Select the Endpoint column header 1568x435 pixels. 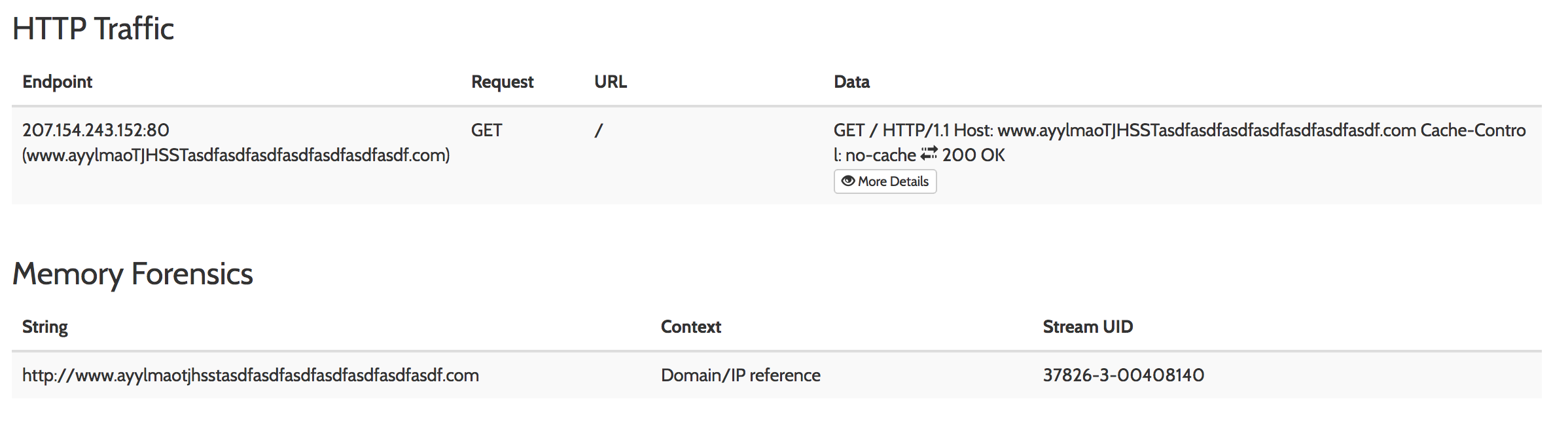pyautogui.click(x=58, y=82)
